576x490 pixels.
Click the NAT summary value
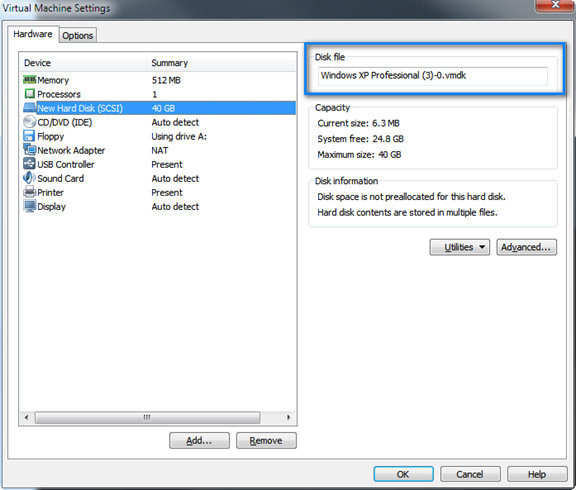[160, 150]
